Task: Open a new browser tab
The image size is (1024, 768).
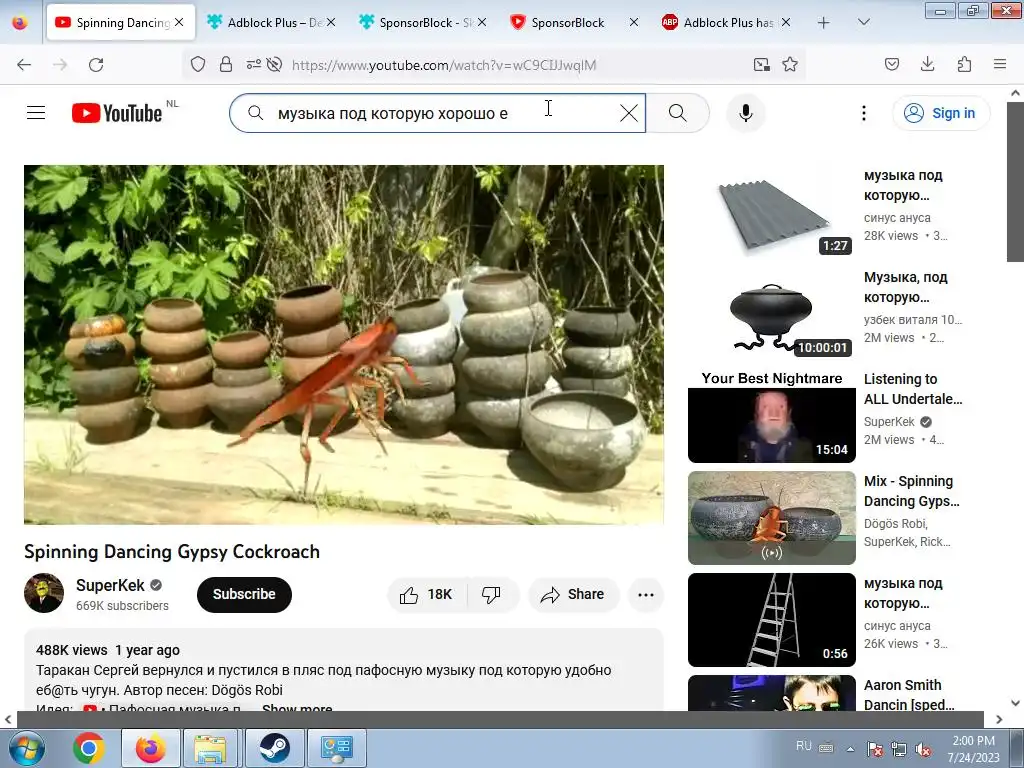Action: [824, 23]
